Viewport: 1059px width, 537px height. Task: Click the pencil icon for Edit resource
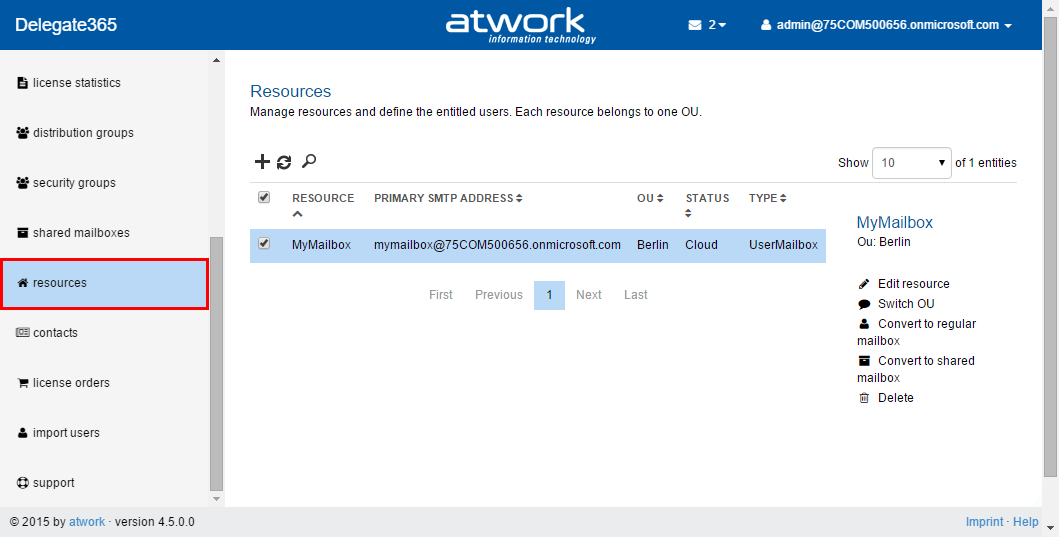pyautogui.click(x=864, y=284)
